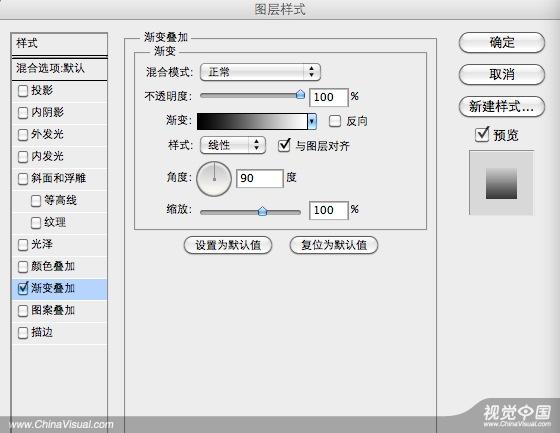This screenshot has width=560, height=433.
Task: Uncheck 与图层对齐 checkbox
Action: click(x=284, y=145)
